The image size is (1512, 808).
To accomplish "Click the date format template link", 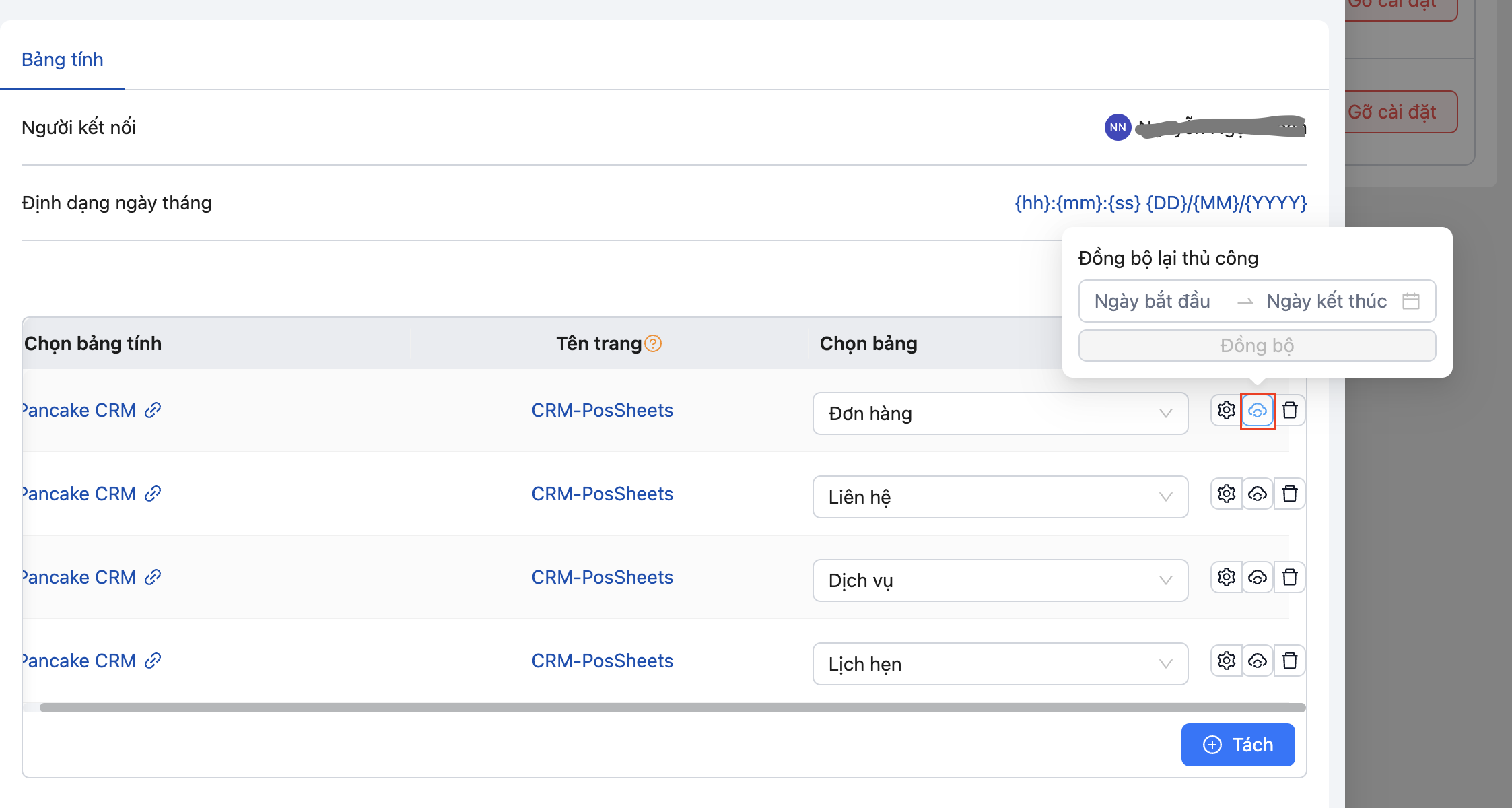I will pos(1161,203).
